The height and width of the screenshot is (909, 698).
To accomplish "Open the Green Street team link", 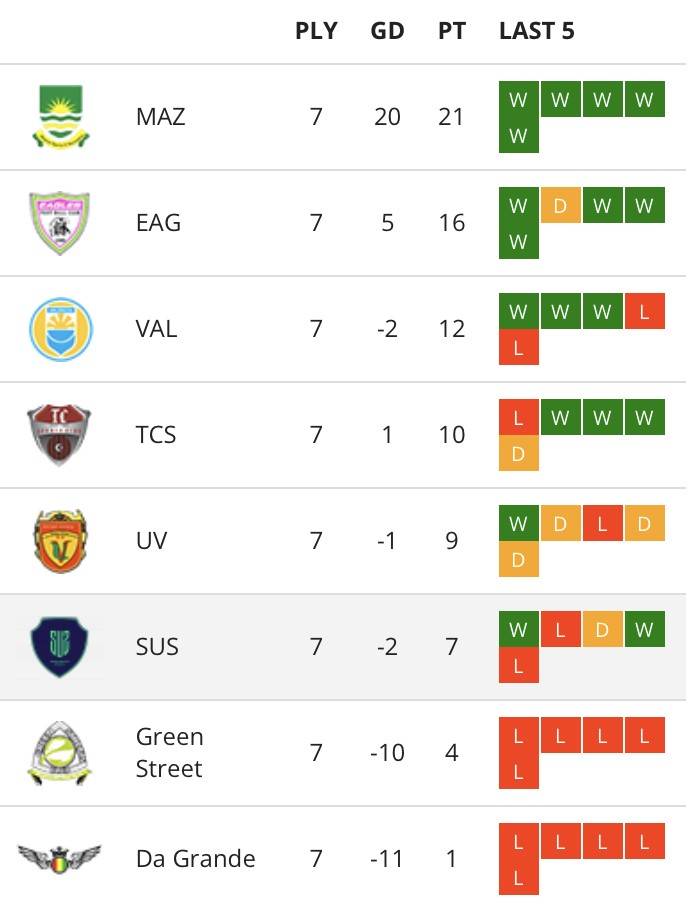I will coord(169,753).
